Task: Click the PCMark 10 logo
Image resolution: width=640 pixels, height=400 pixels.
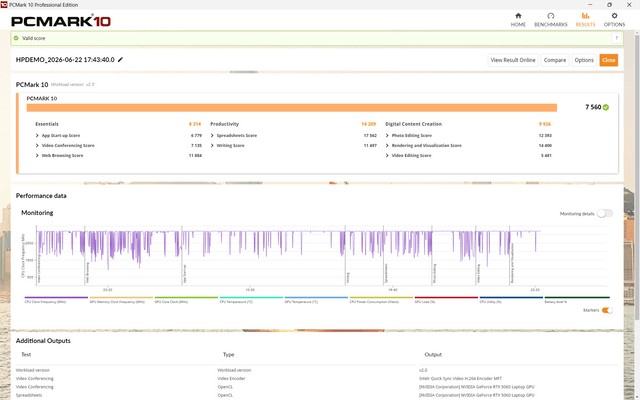Action: pyautogui.click(x=61, y=21)
